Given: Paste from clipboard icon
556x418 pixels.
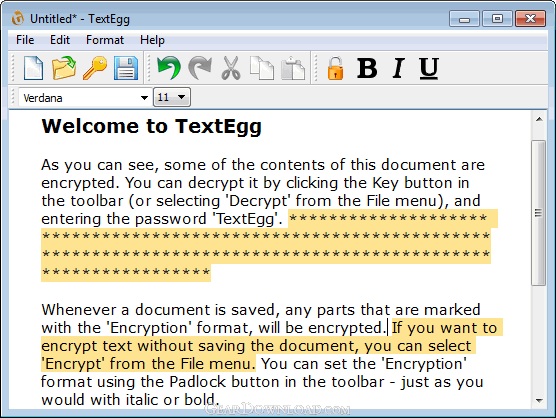Looking at the screenshot, I should (x=293, y=68).
